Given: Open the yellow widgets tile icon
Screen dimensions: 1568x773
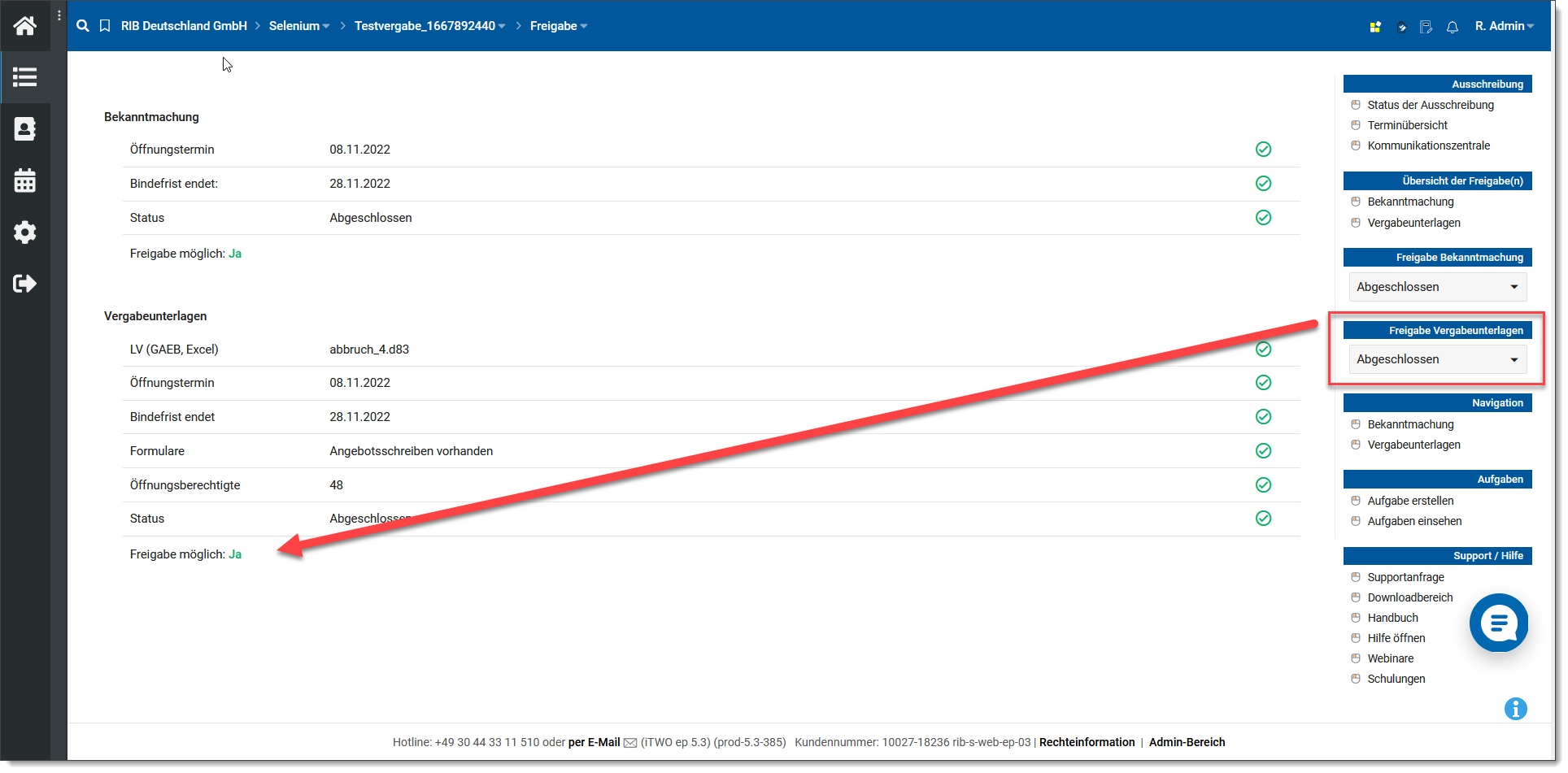Looking at the screenshot, I should point(1375,27).
